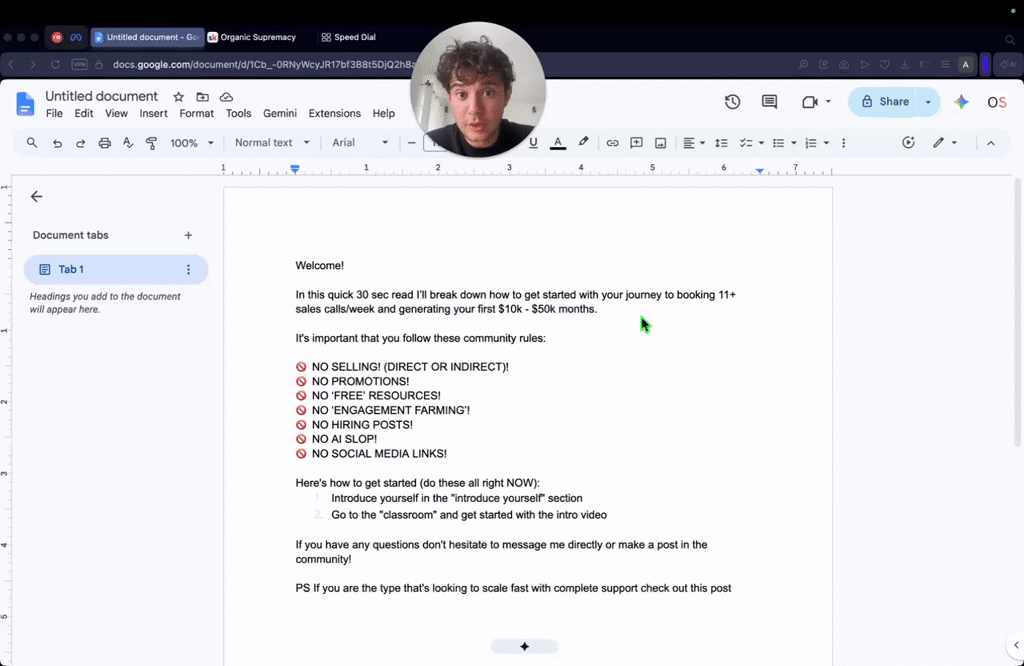Redo the last action
This screenshot has height=666, width=1024.
(80, 143)
